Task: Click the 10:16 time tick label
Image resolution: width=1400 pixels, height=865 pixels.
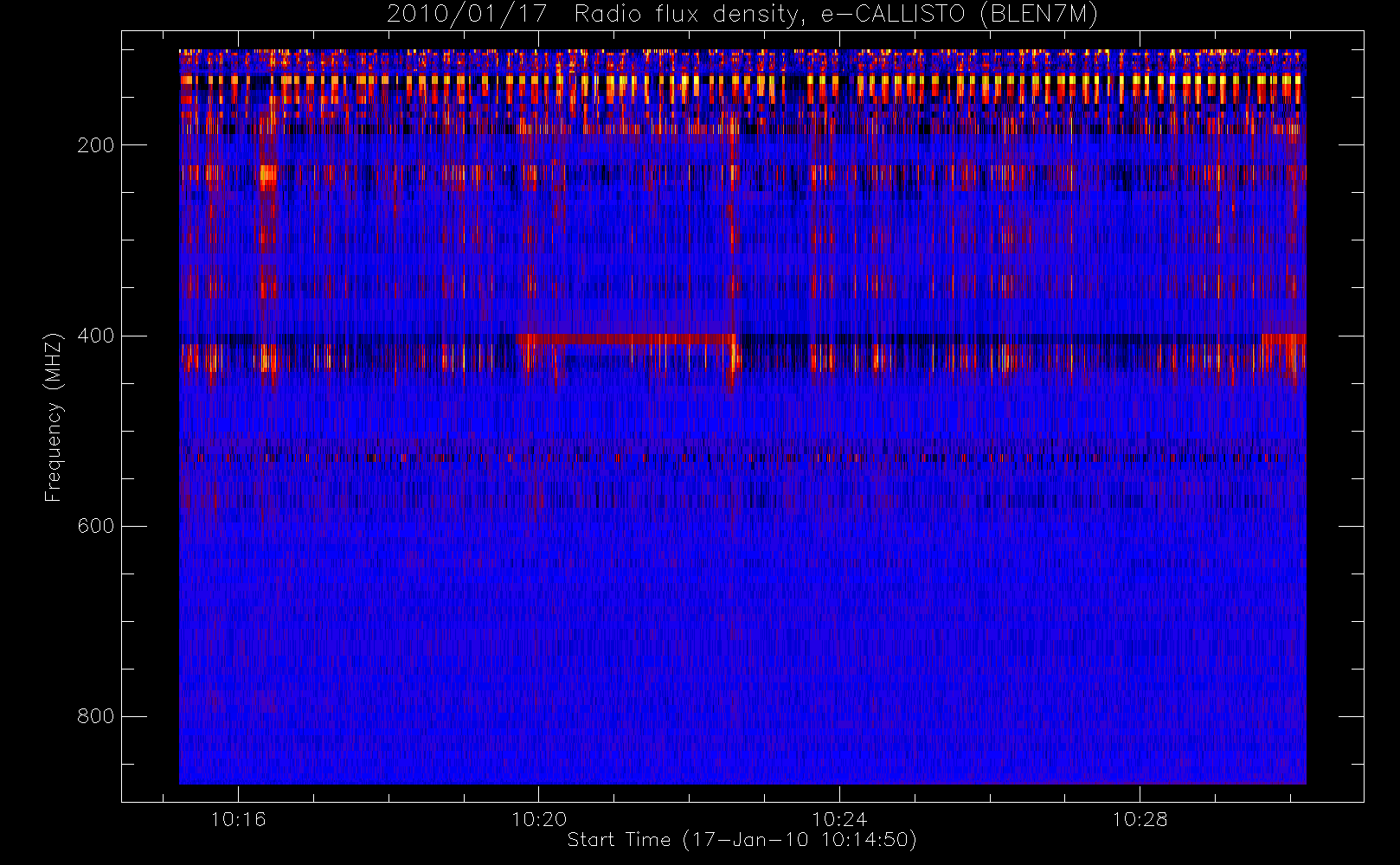Action: pyautogui.click(x=238, y=819)
